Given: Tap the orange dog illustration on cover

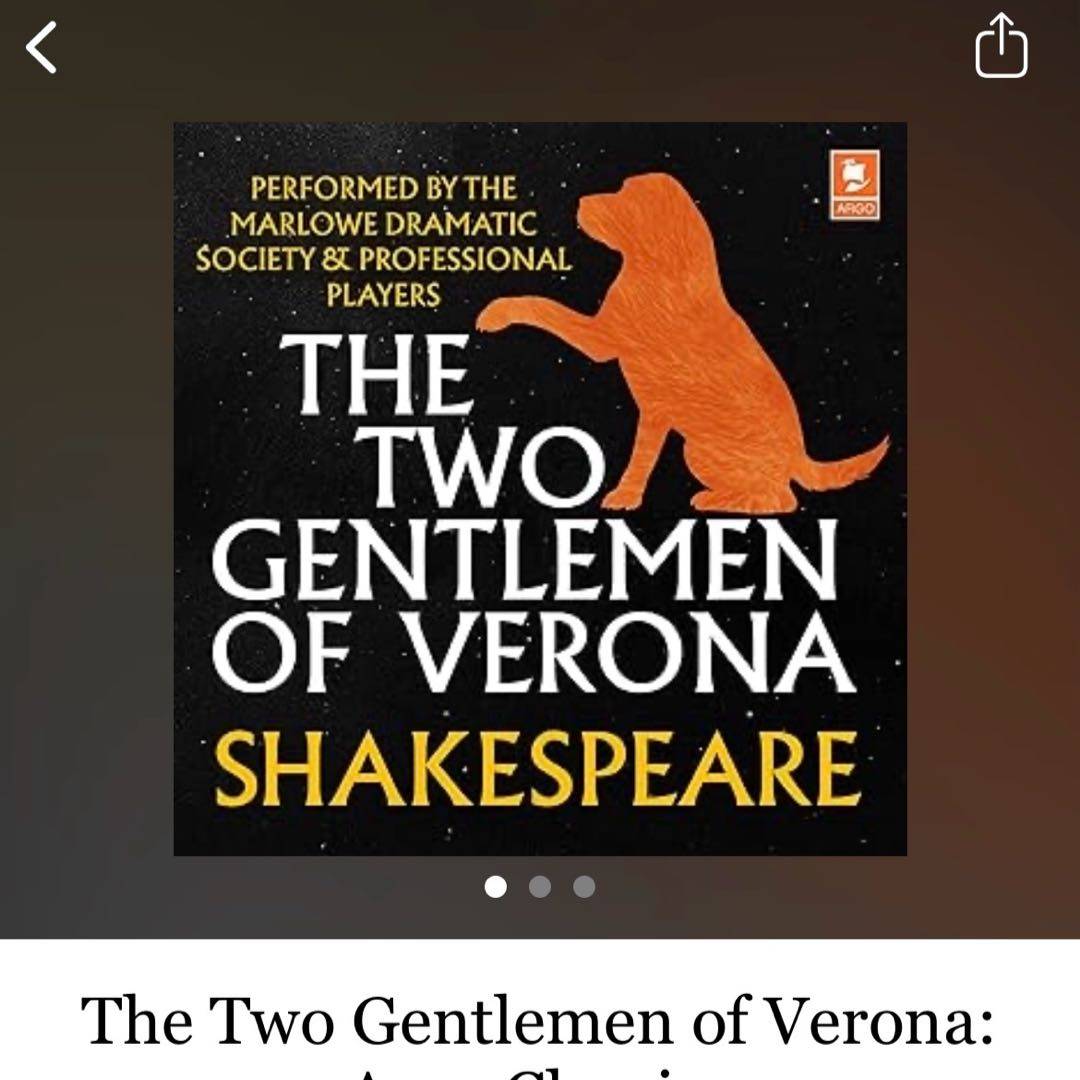Looking at the screenshot, I should tap(696, 344).
